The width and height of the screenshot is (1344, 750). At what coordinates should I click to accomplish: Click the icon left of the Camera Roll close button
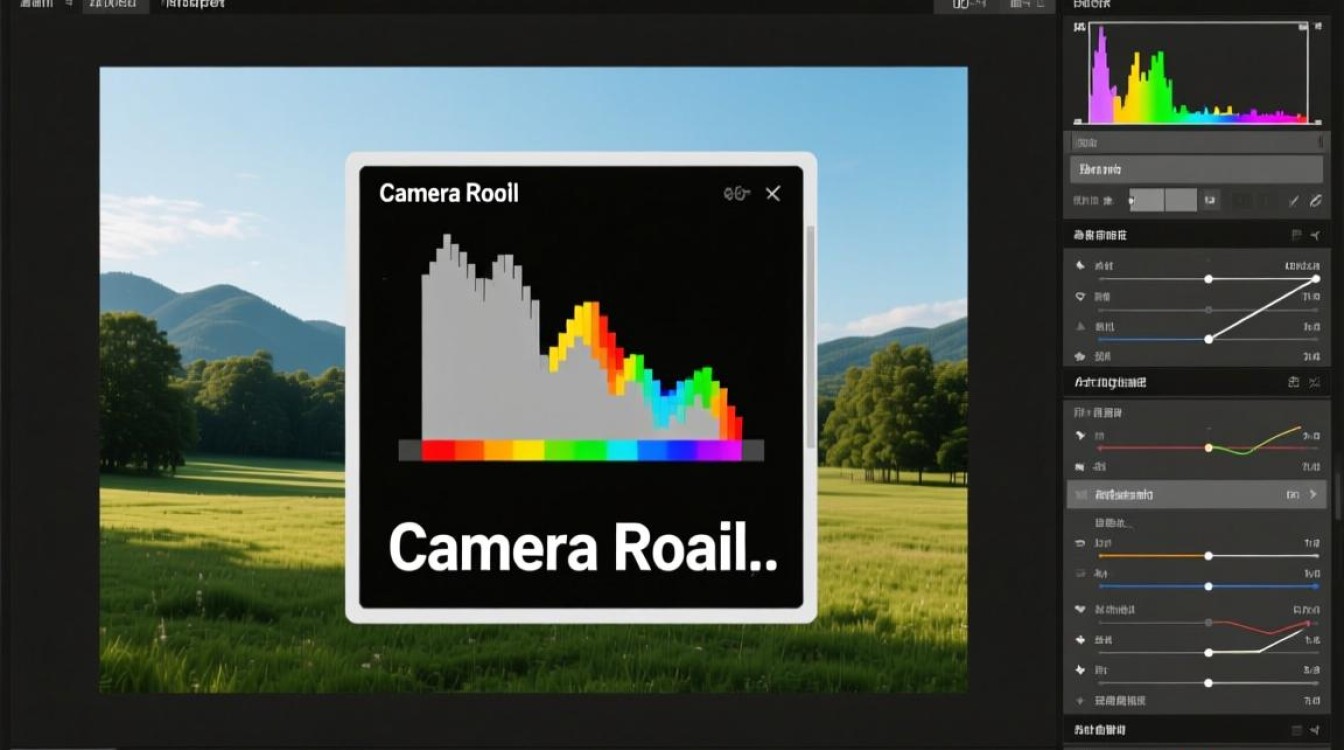[736, 194]
